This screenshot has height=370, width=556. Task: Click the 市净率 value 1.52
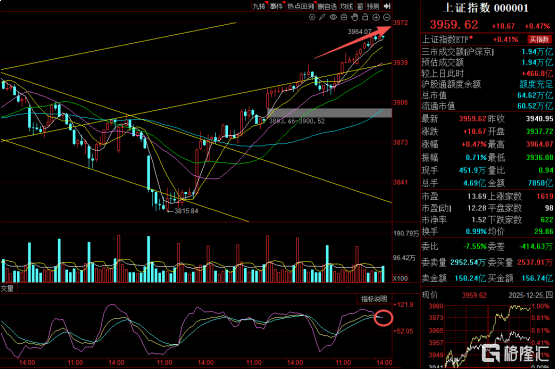point(479,220)
